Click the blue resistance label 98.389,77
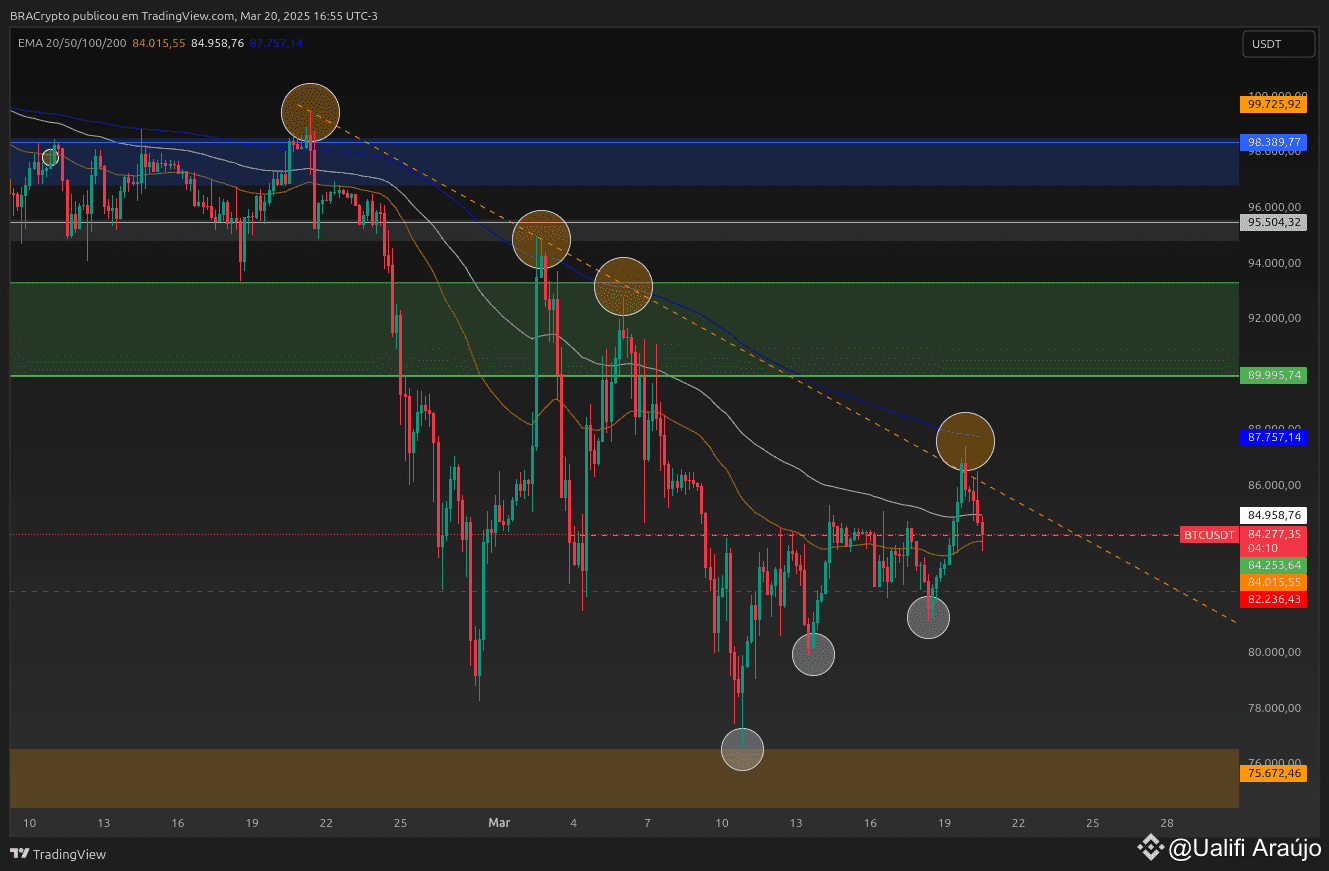Viewport: 1329px width, 871px height. pos(1273,142)
